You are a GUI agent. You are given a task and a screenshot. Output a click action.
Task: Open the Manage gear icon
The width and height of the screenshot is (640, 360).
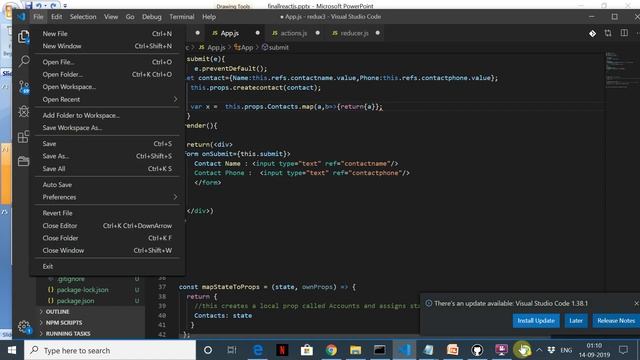[24, 326]
